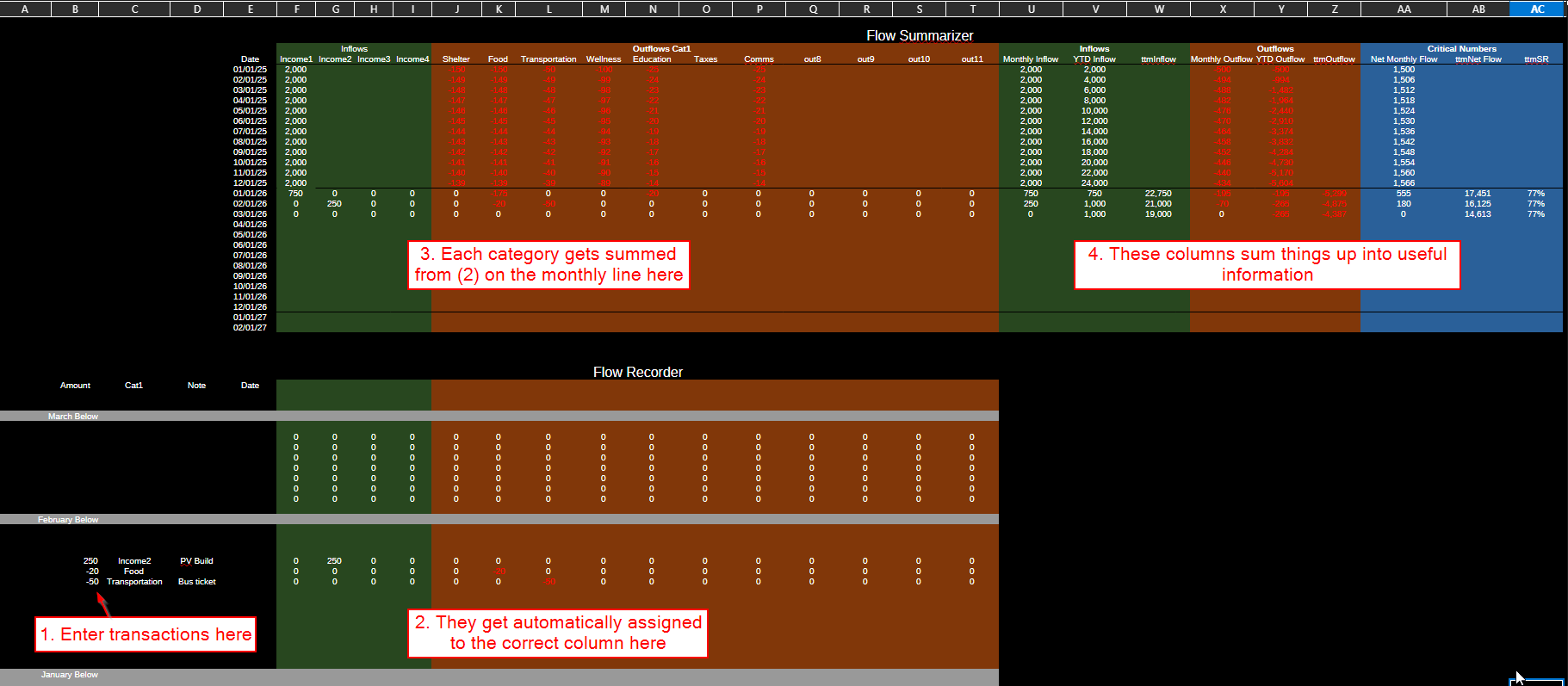Select the 'These columns sum things up' callout

pyautogui.click(x=1267, y=264)
